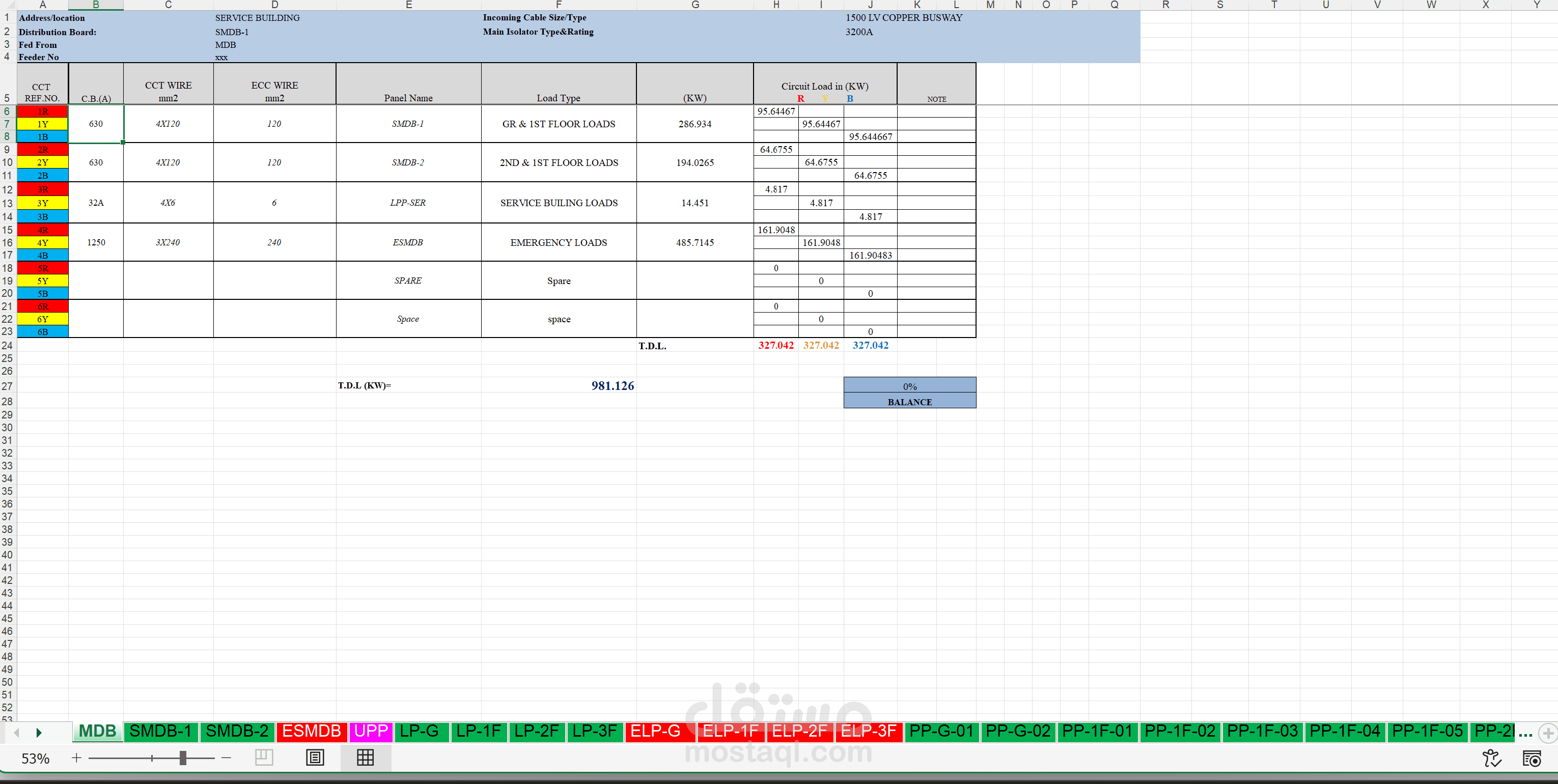Click the SMDB-2 panel name cell
Screen dimensions: 1558x784
(x=408, y=163)
